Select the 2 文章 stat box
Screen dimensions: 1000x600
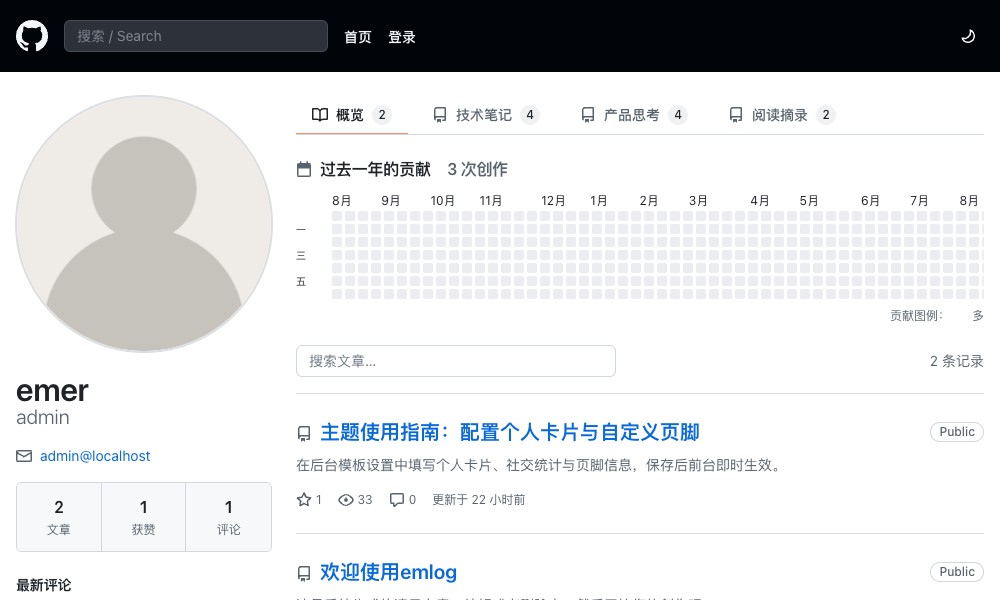59,517
